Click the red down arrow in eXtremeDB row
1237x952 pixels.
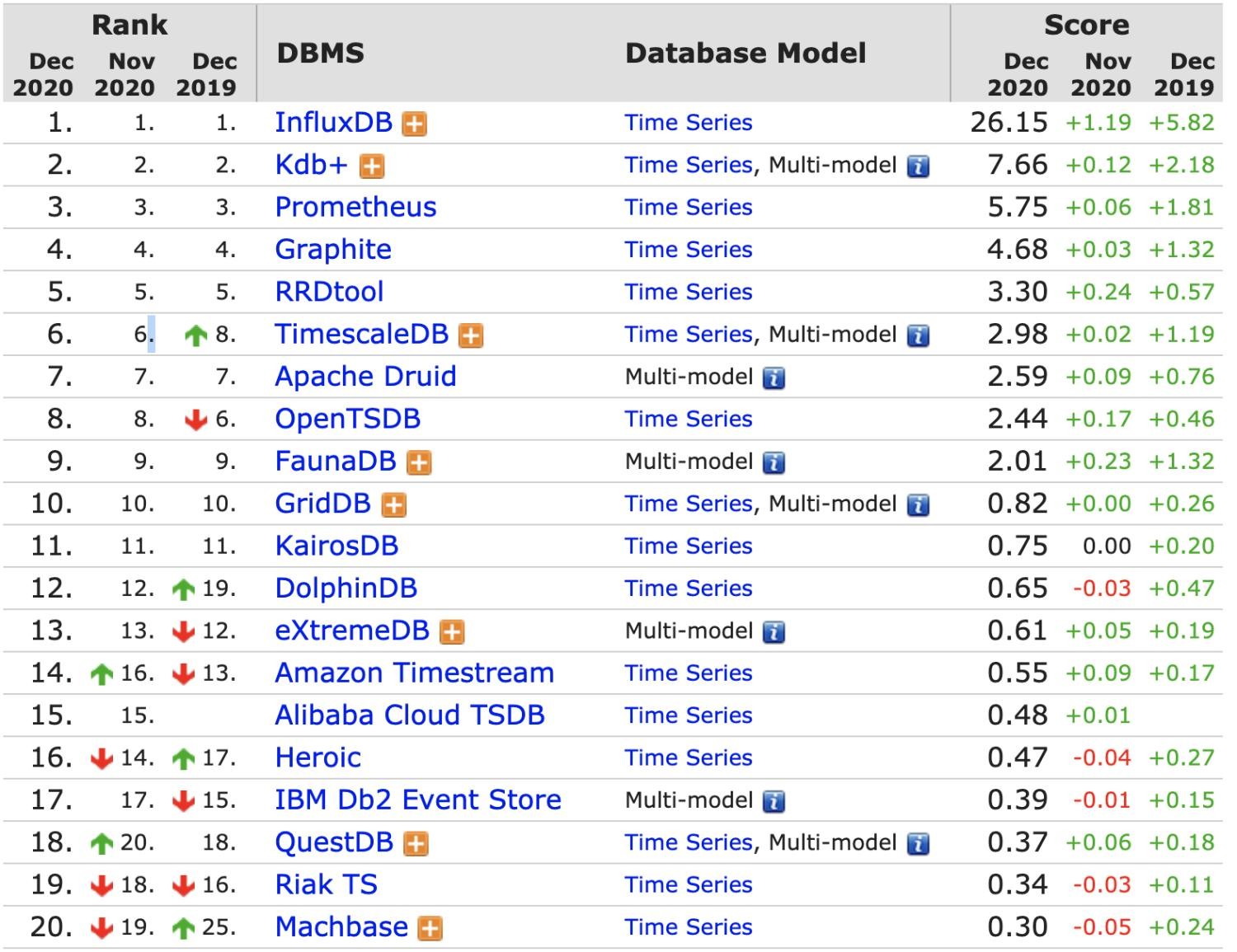point(183,632)
